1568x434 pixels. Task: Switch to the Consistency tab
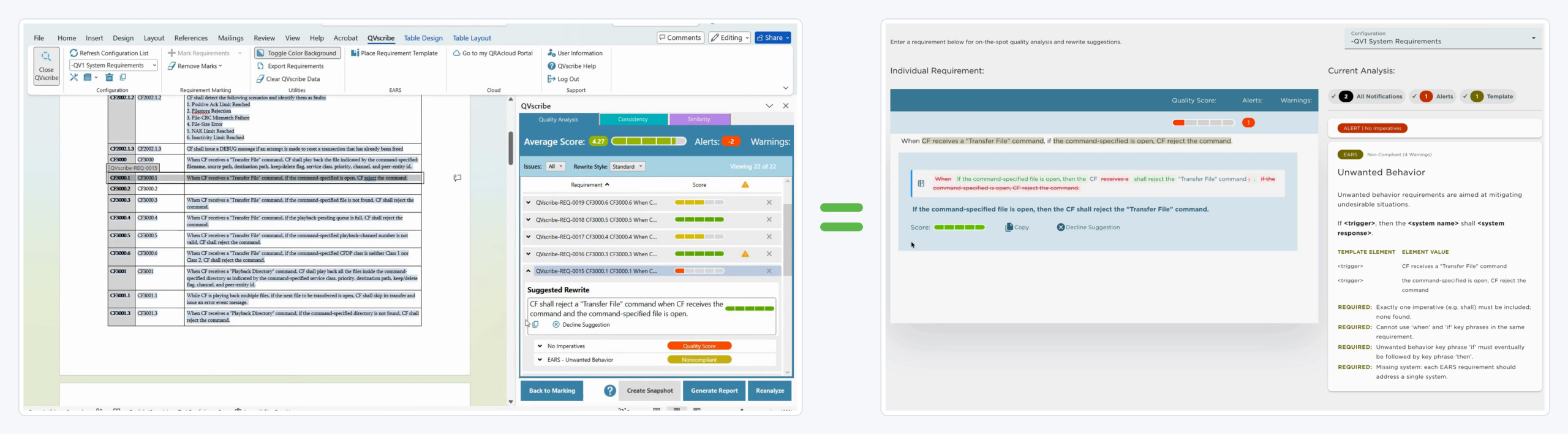tap(633, 120)
